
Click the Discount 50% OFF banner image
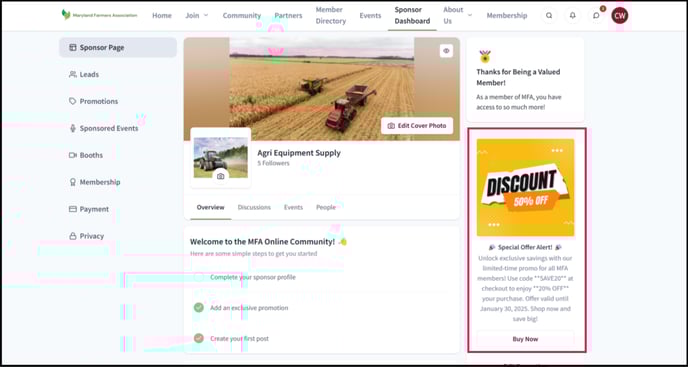[525, 187]
